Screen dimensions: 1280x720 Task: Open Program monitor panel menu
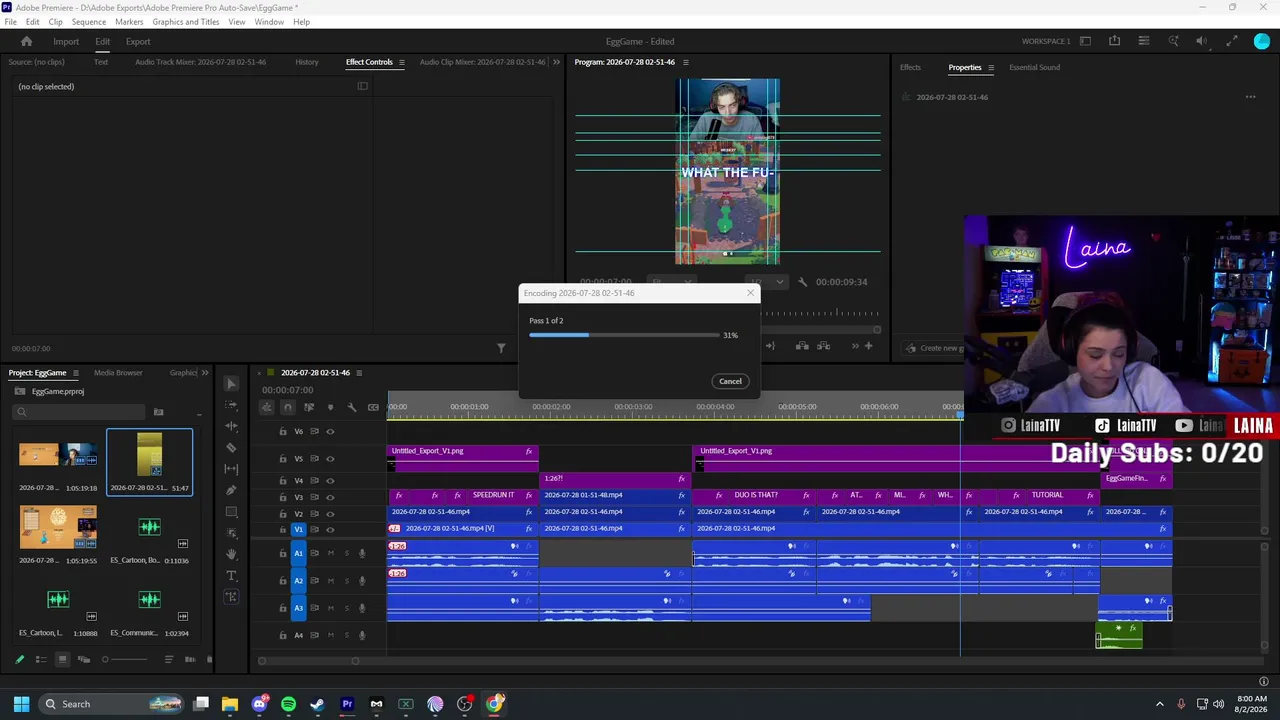685,62
